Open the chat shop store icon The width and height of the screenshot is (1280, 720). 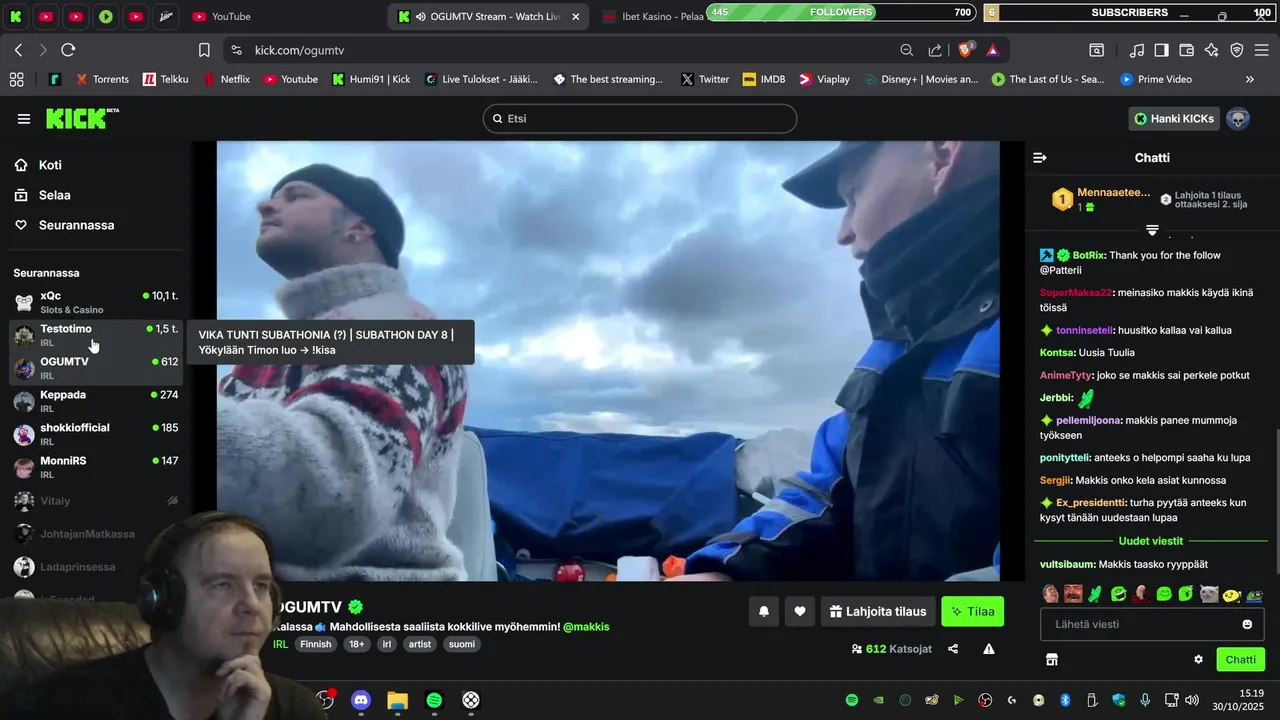[1051, 660]
